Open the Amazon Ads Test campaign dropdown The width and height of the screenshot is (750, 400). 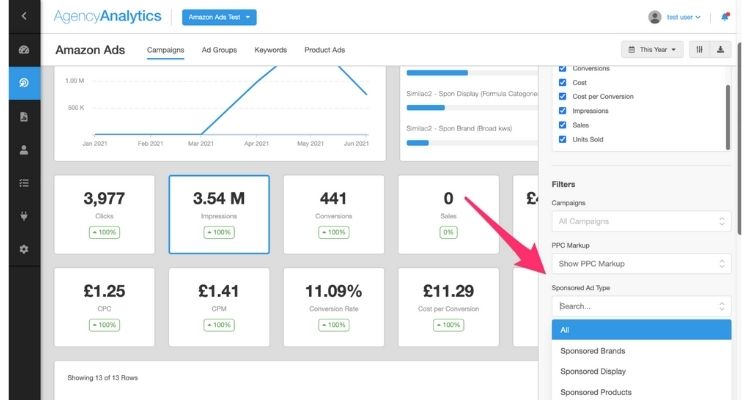click(x=219, y=17)
